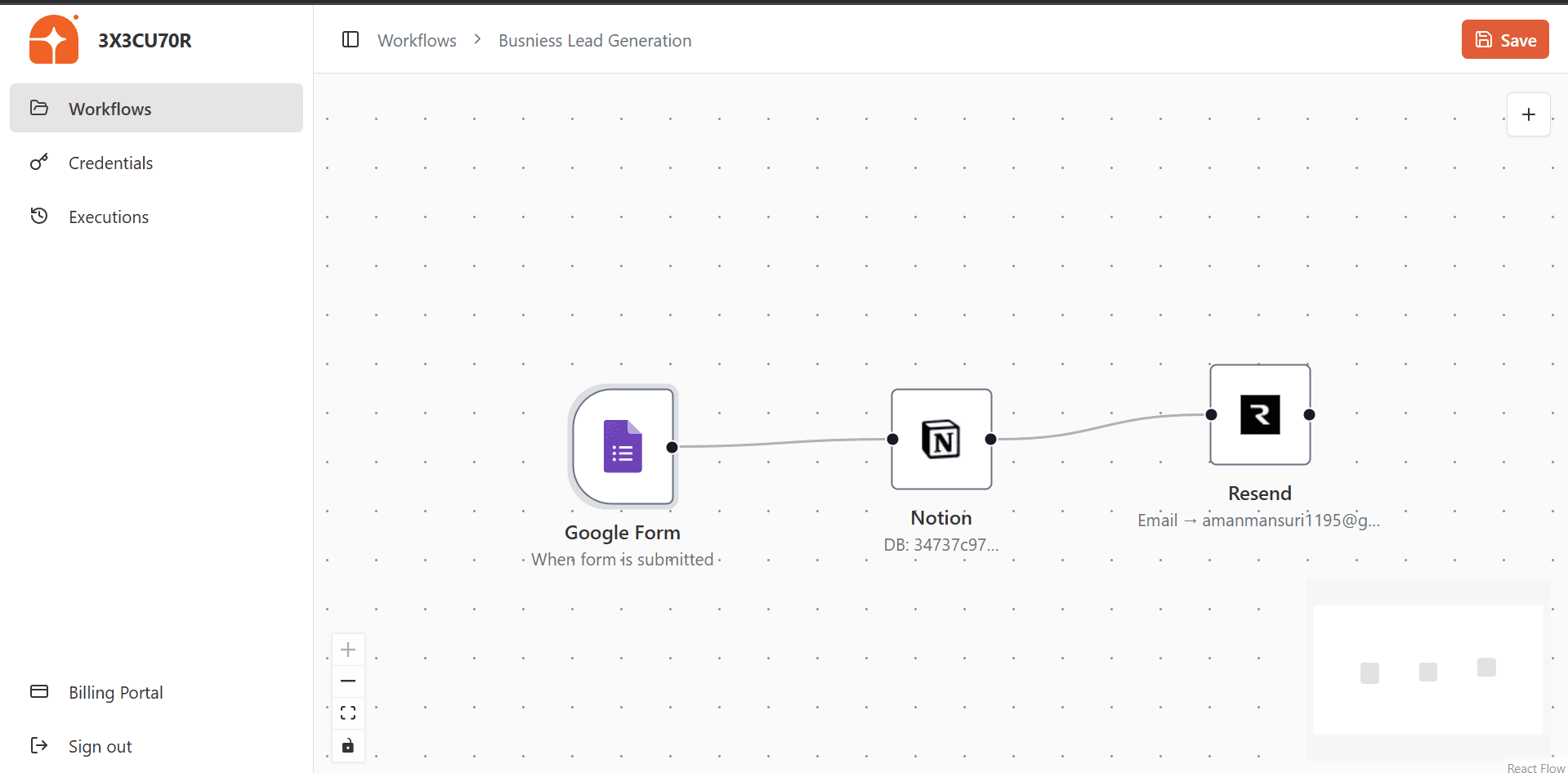This screenshot has width=1568, height=773.
Task: Select the Google Form trigger node
Action: pos(623,446)
